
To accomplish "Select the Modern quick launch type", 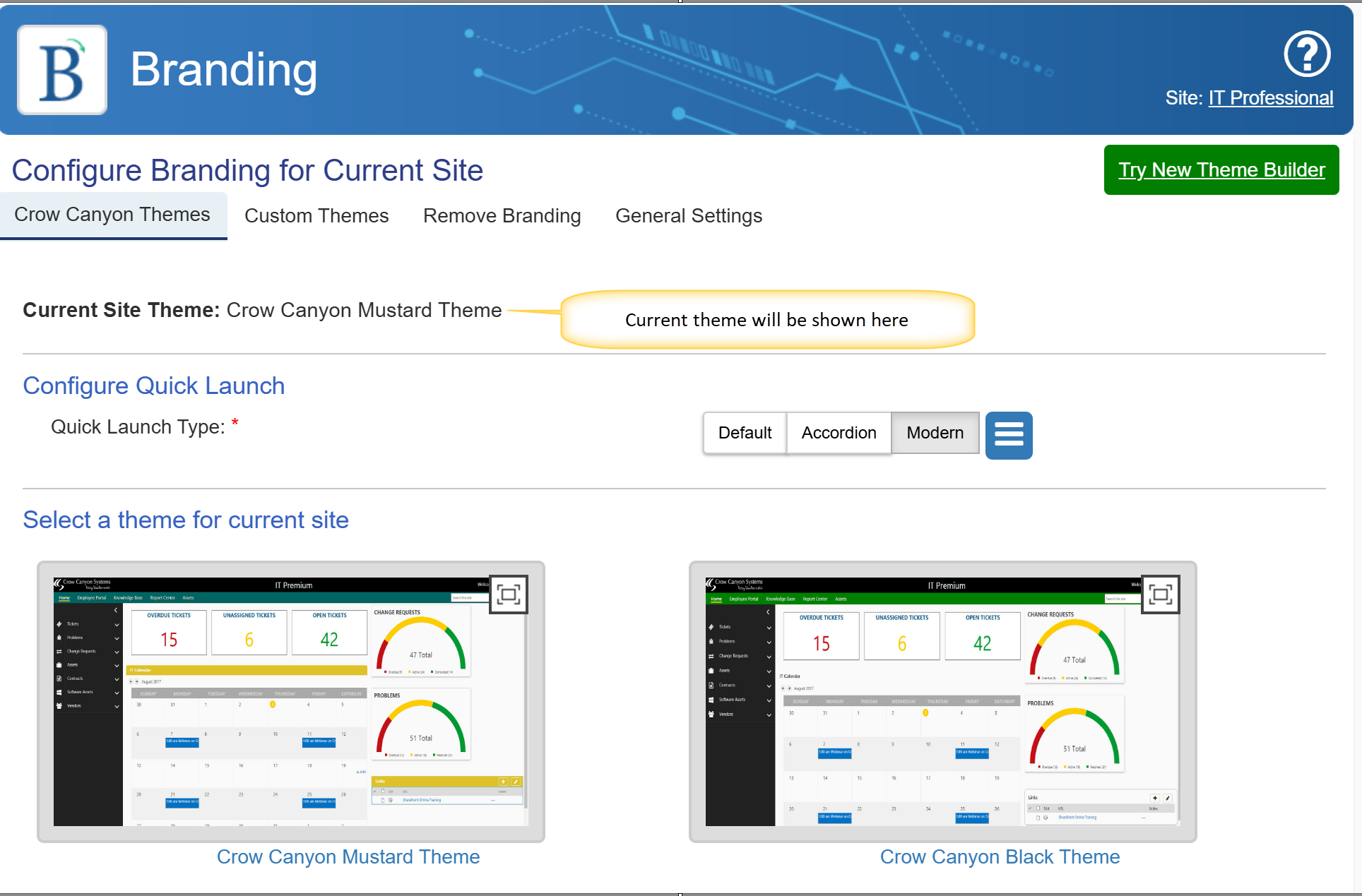I will pos(935,433).
